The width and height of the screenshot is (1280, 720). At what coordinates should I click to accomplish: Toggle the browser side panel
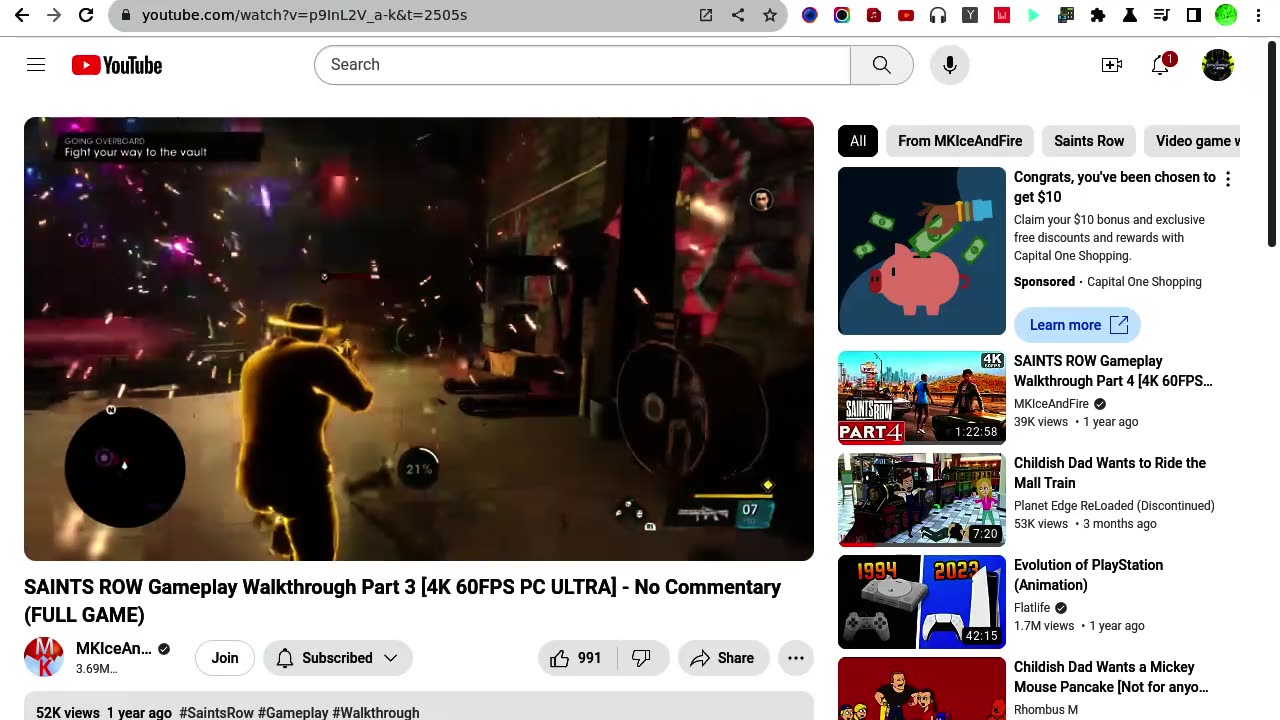pyautogui.click(x=1194, y=15)
